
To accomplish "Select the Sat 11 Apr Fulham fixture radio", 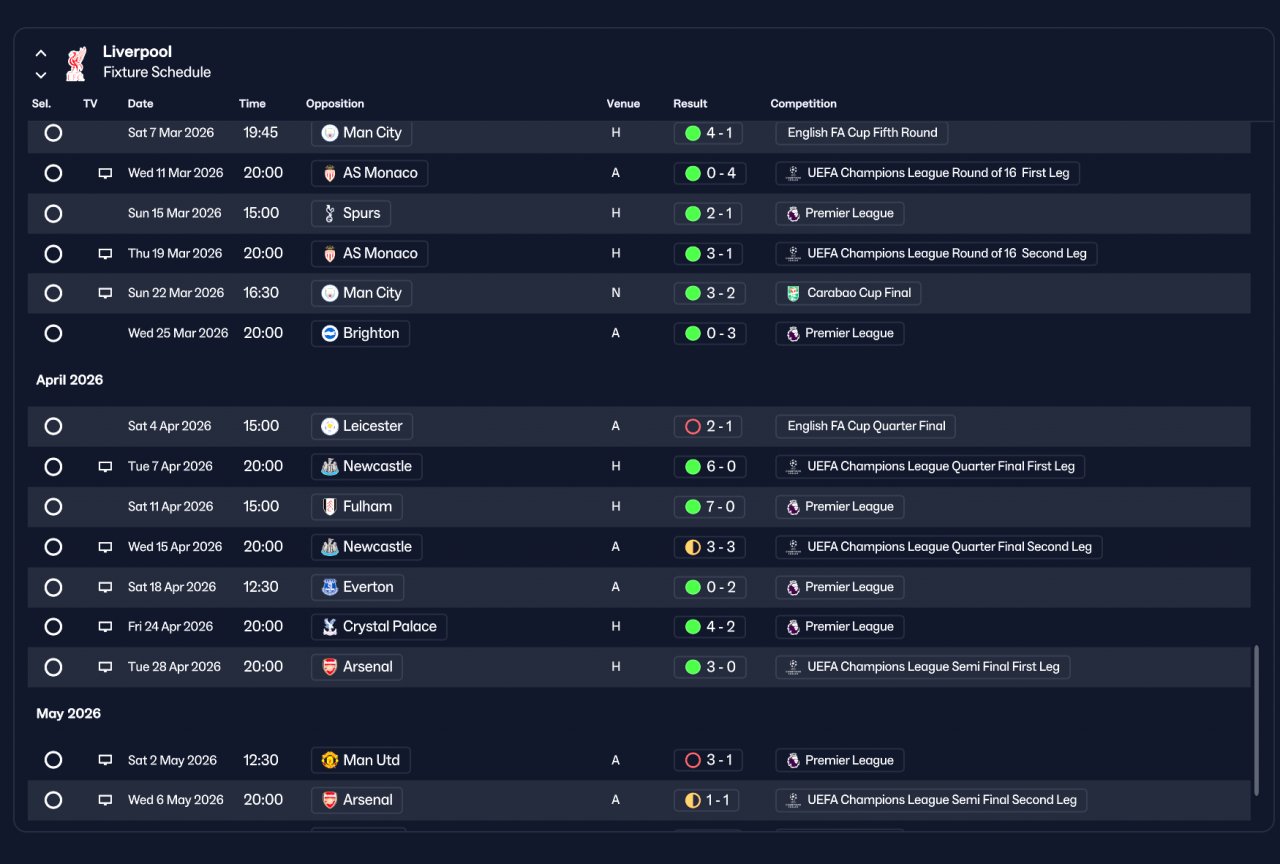I will coord(53,507).
